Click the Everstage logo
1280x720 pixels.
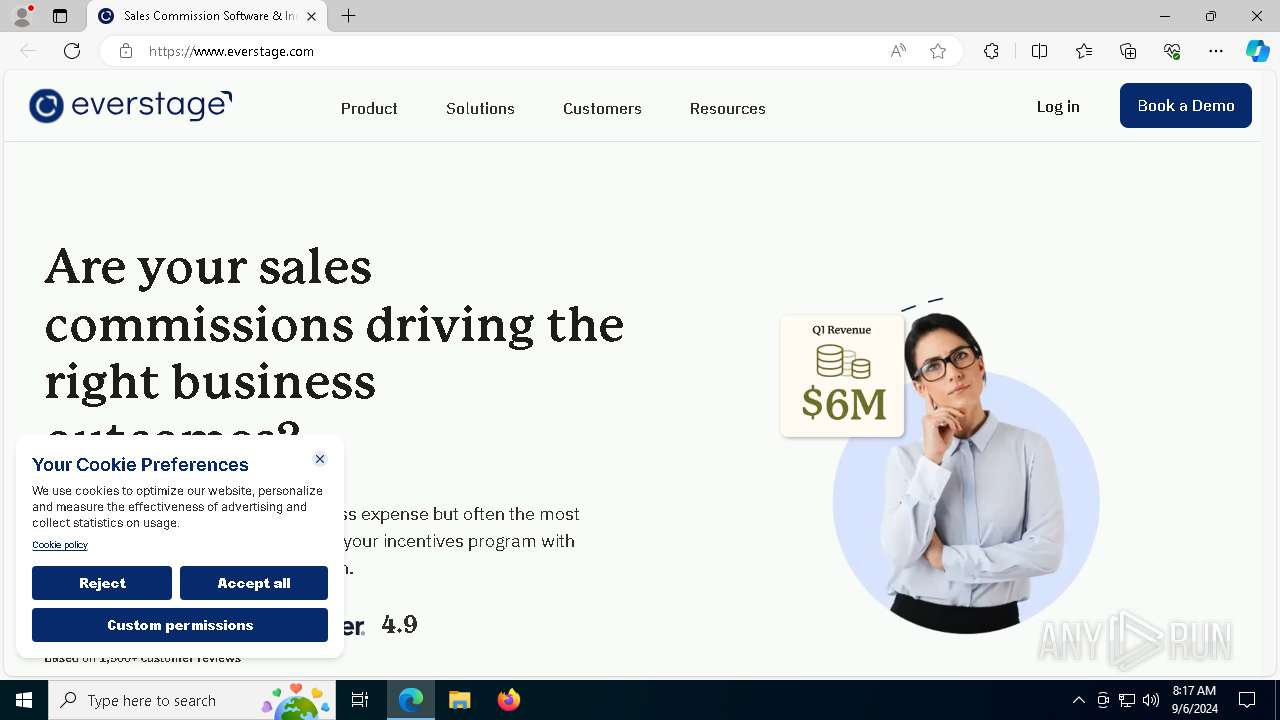[131, 105]
